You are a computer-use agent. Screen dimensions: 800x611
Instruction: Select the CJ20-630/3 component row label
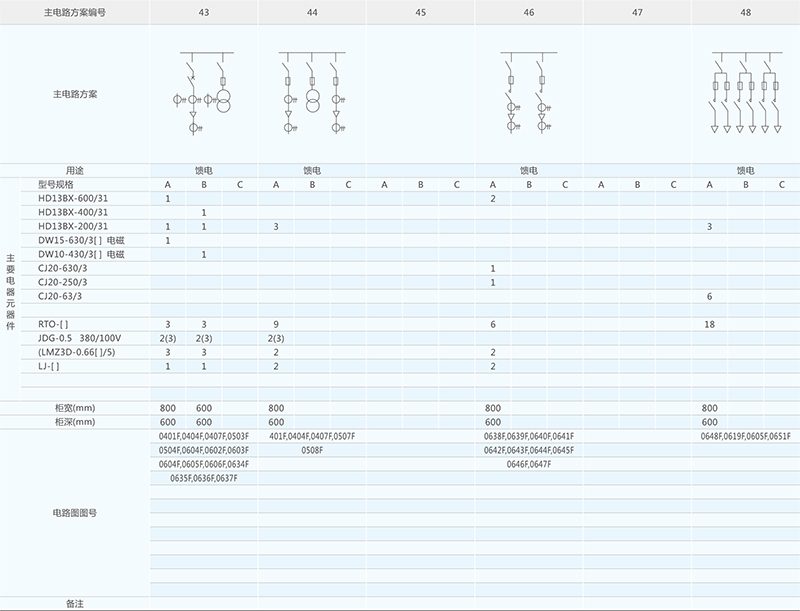click(x=62, y=269)
